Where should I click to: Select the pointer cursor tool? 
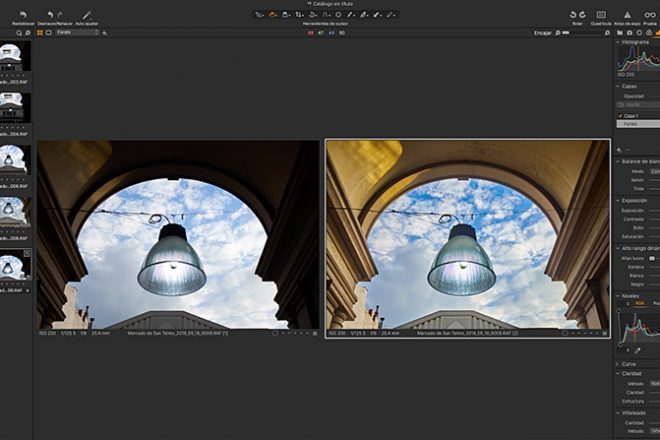tap(259, 15)
